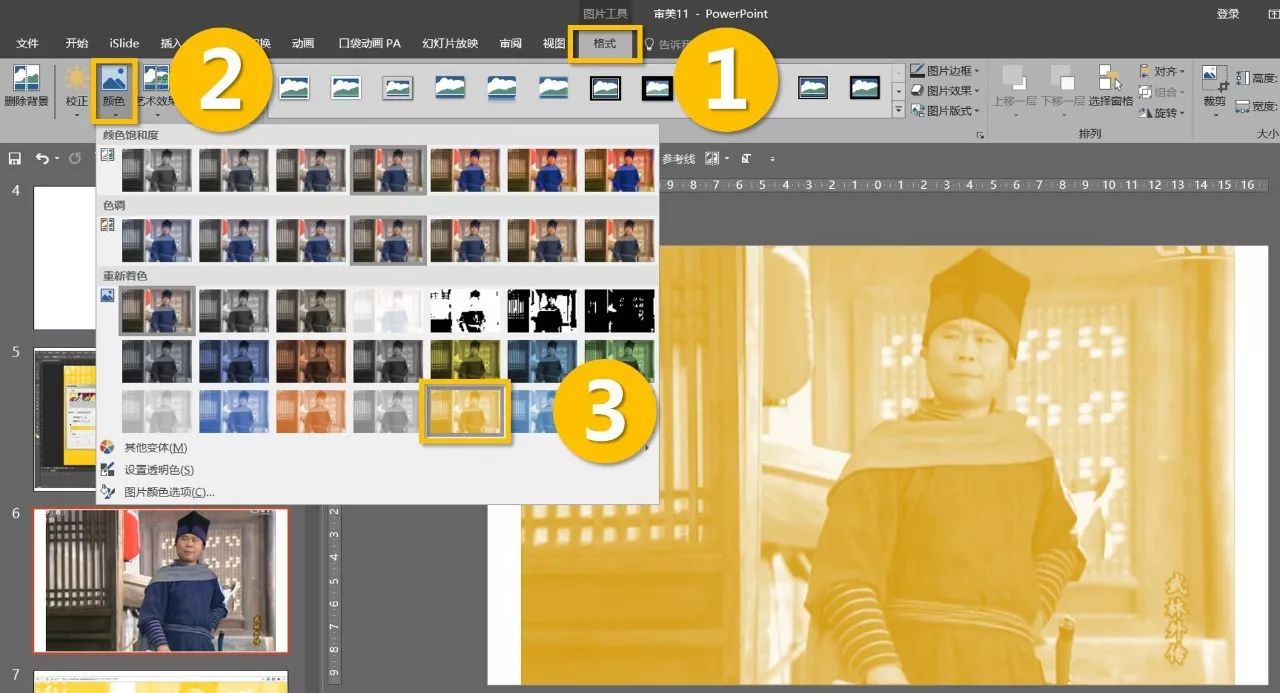This screenshot has height=693, width=1280.
Task: Select the coolest tone thumbnail, first in 色调 row
Action: (x=157, y=240)
